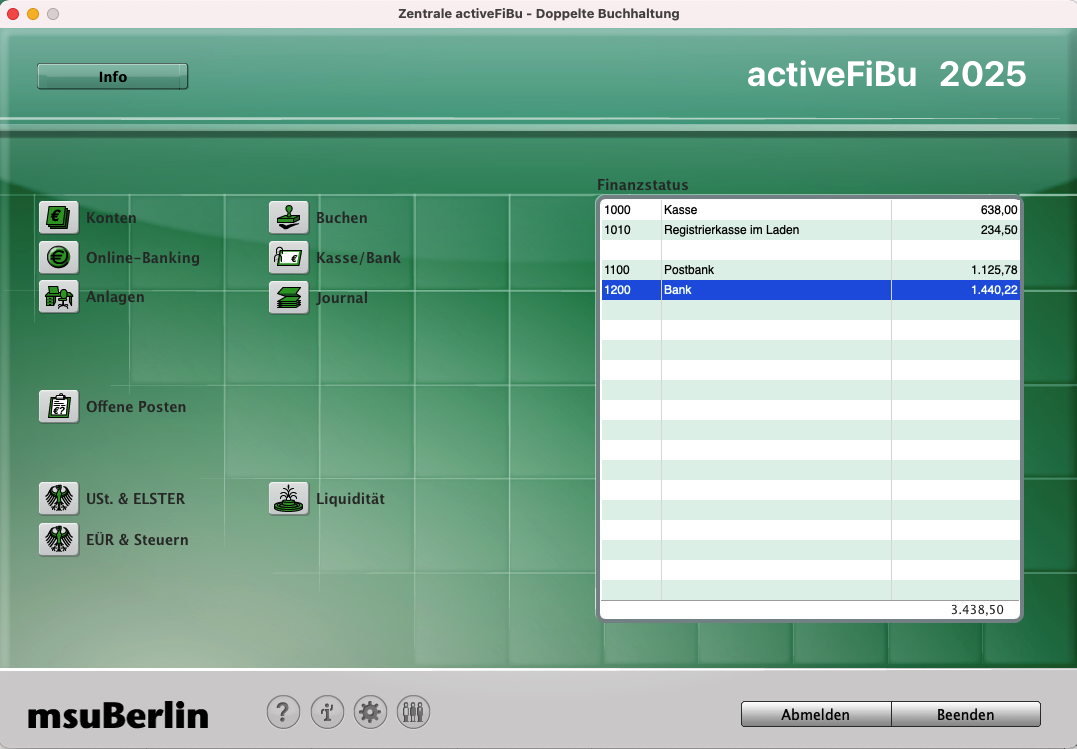Open the Liquidität fountain icon
Screen dimensions: 1077x749
pos(289,498)
